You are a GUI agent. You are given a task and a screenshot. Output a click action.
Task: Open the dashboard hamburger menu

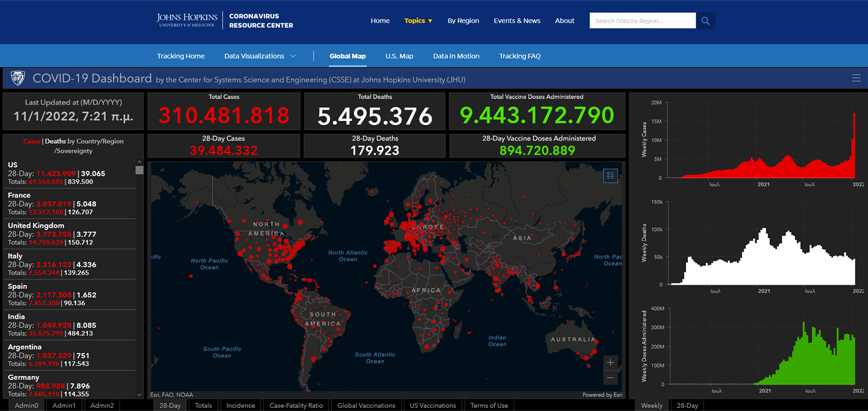pyautogui.click(x=856, y=78)
